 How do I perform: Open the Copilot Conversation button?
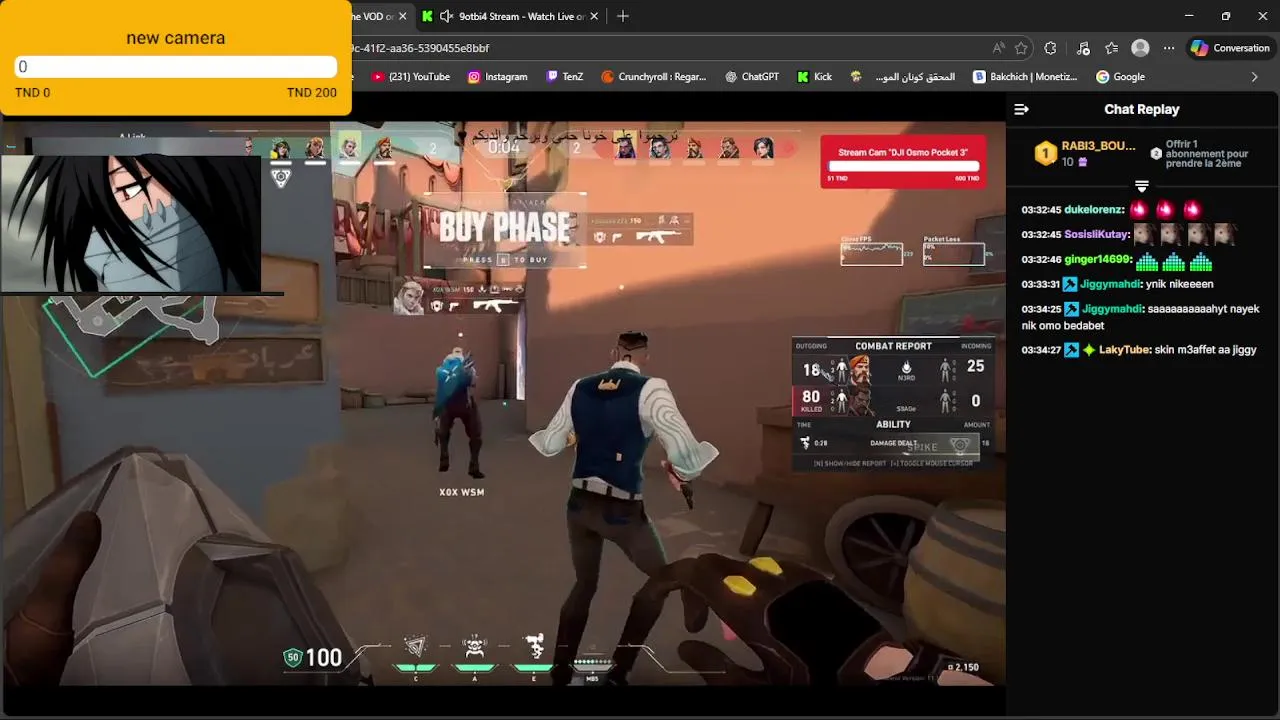1229,48
